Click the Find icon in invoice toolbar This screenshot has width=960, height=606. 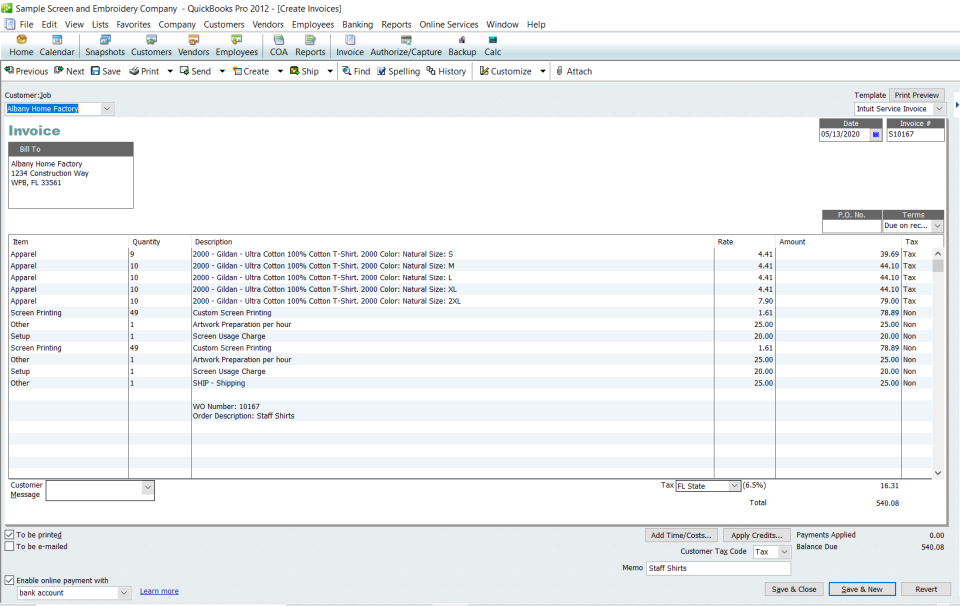[355, 71]
